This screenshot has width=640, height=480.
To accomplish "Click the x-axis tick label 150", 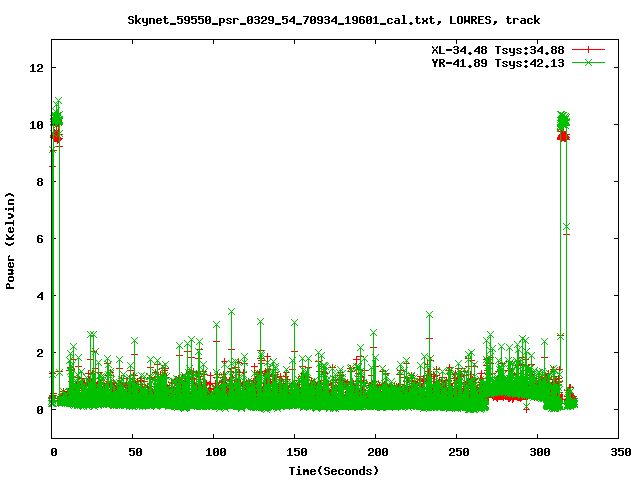I will 296,452.
